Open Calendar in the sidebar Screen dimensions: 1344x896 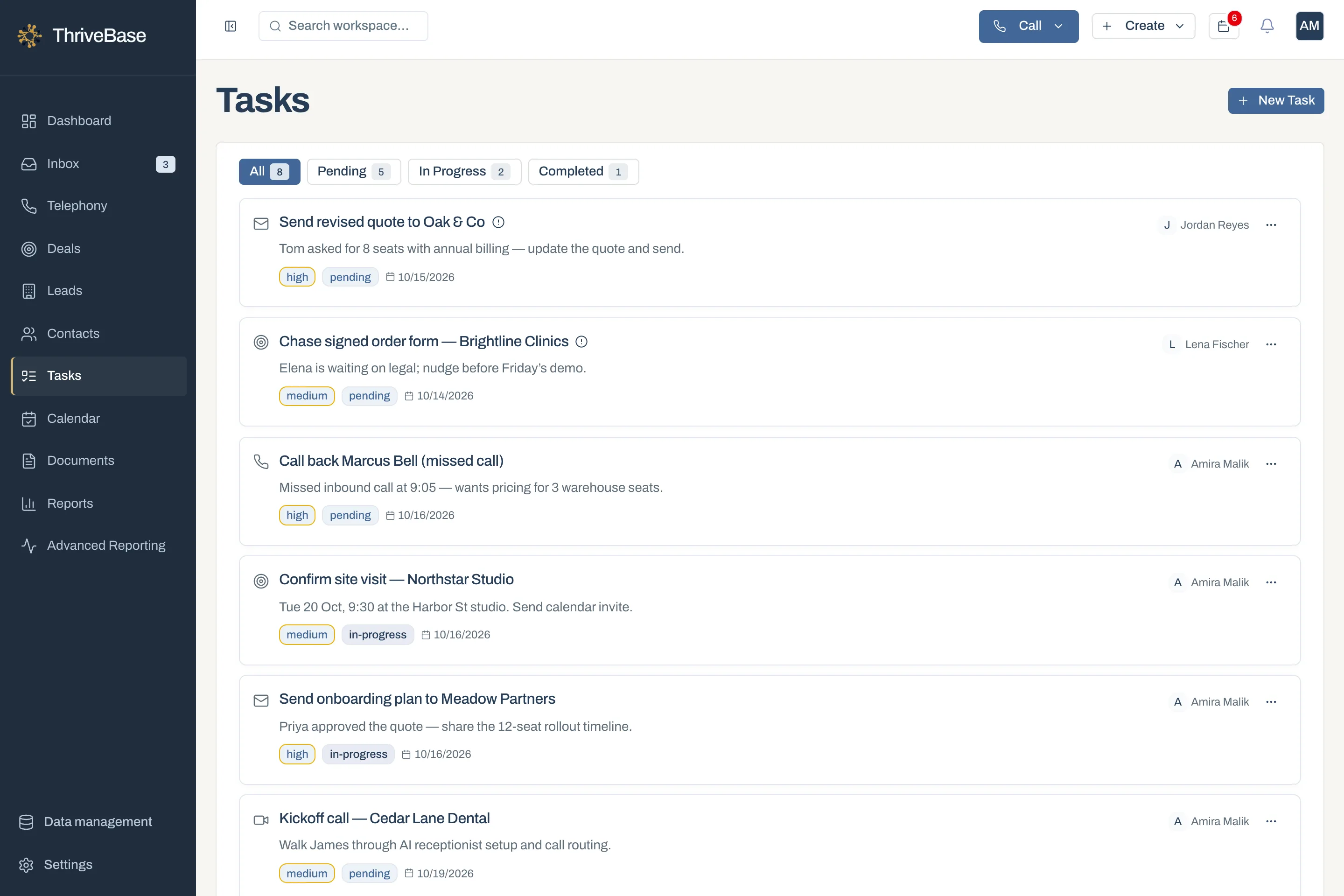point(99,419)
